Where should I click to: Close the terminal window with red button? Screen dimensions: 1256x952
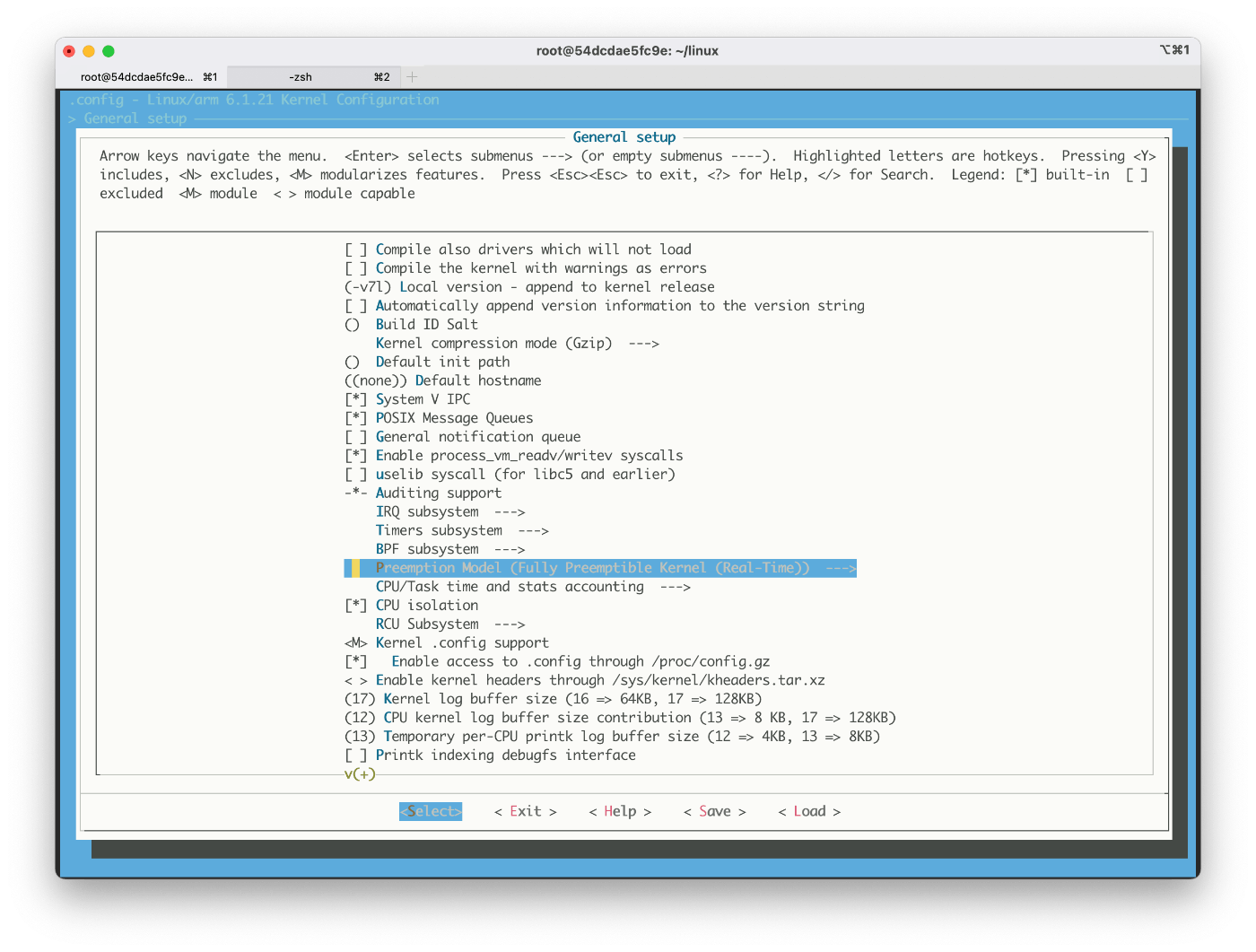[x=69, y=51]
